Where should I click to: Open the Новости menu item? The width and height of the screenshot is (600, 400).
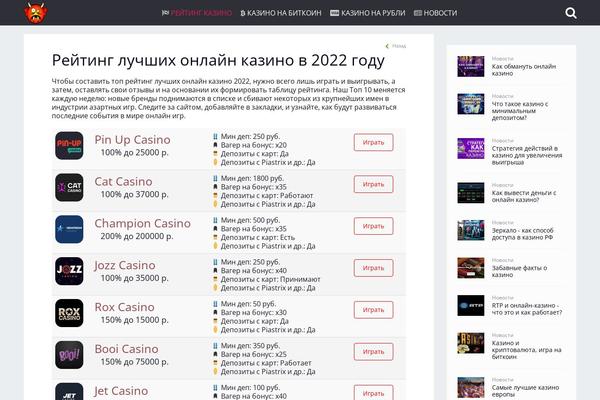click(435, 13)
